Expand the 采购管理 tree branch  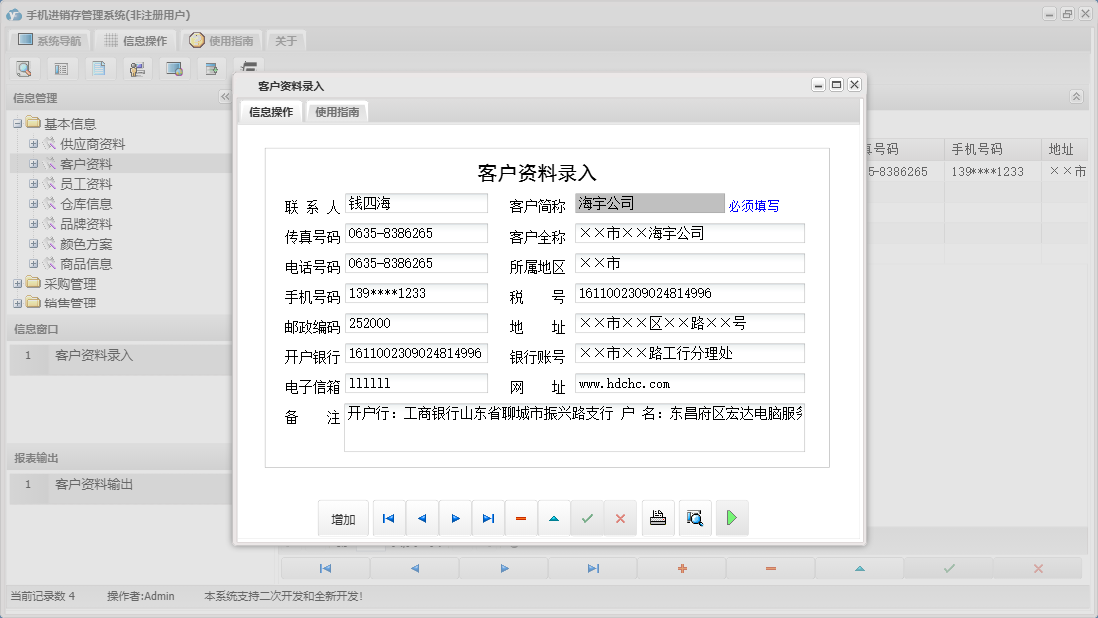pos(17,283)
